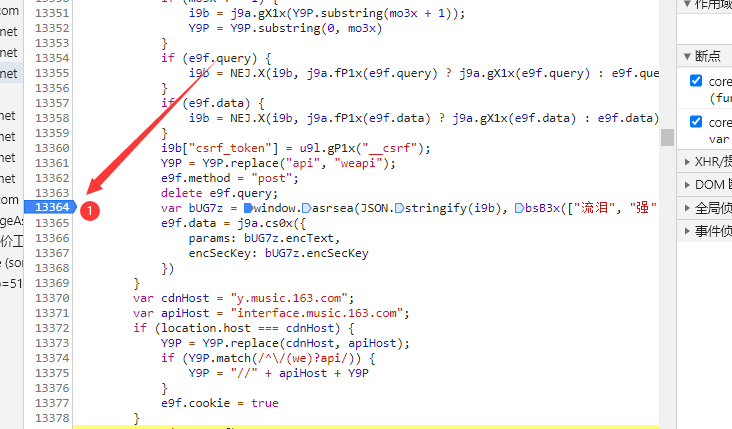Select the highlighted file in the navigator
Image resolution: width=732 pixels, height=429 pixels.
coord(10,73)
